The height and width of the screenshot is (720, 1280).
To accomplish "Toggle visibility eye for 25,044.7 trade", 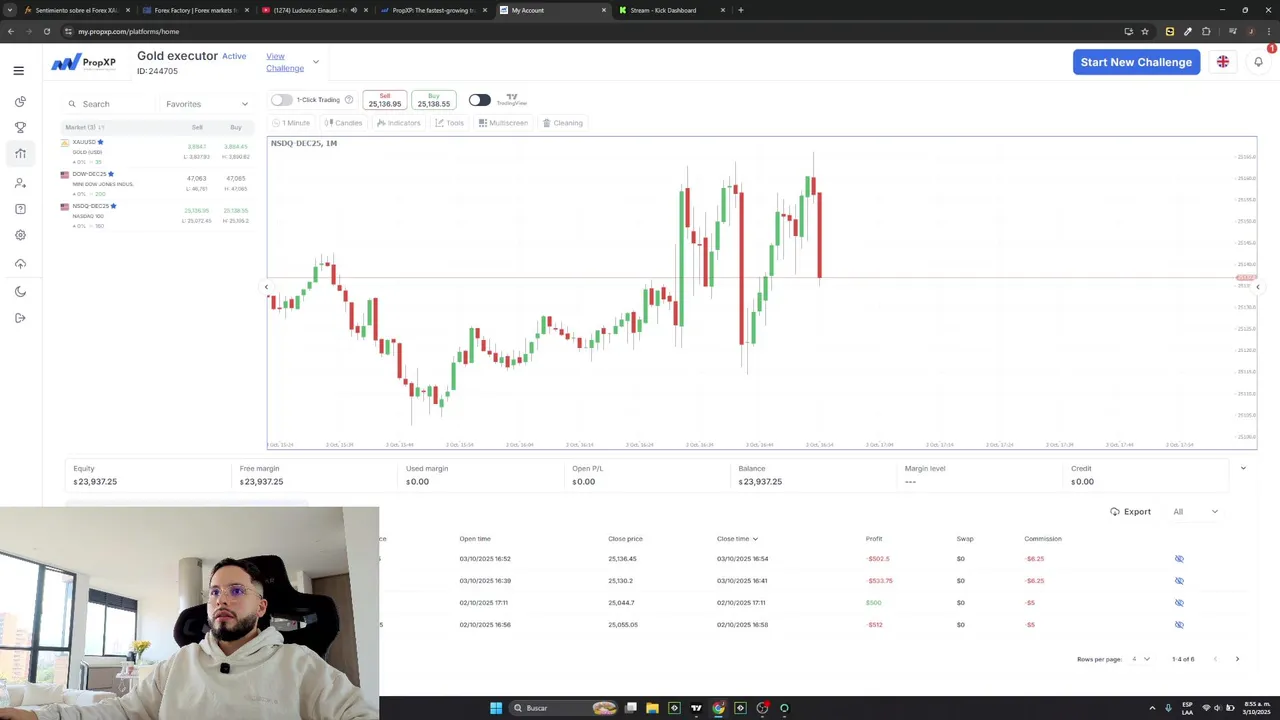I will pos(1179,603).
